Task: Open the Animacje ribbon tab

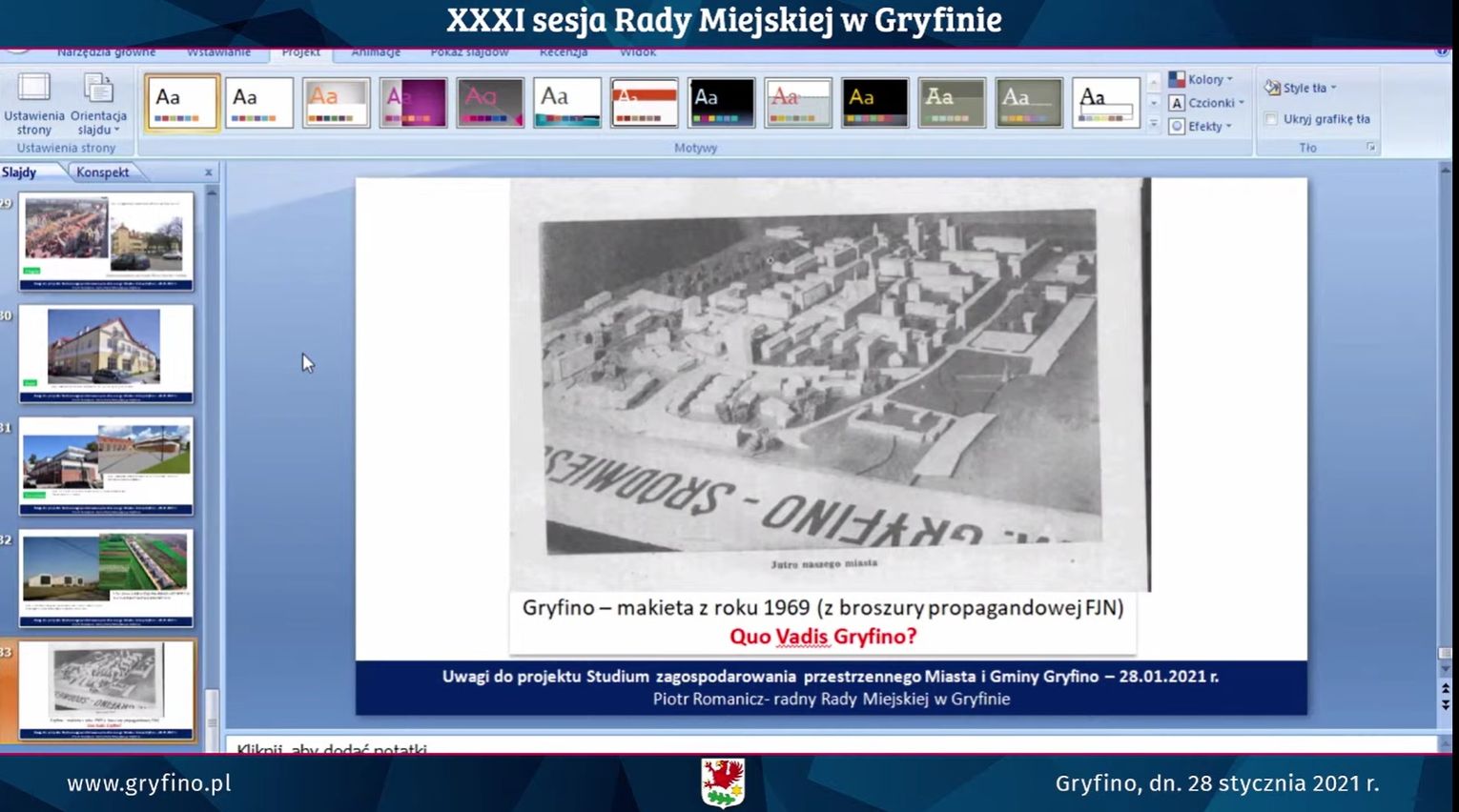Action: [376, 52]
